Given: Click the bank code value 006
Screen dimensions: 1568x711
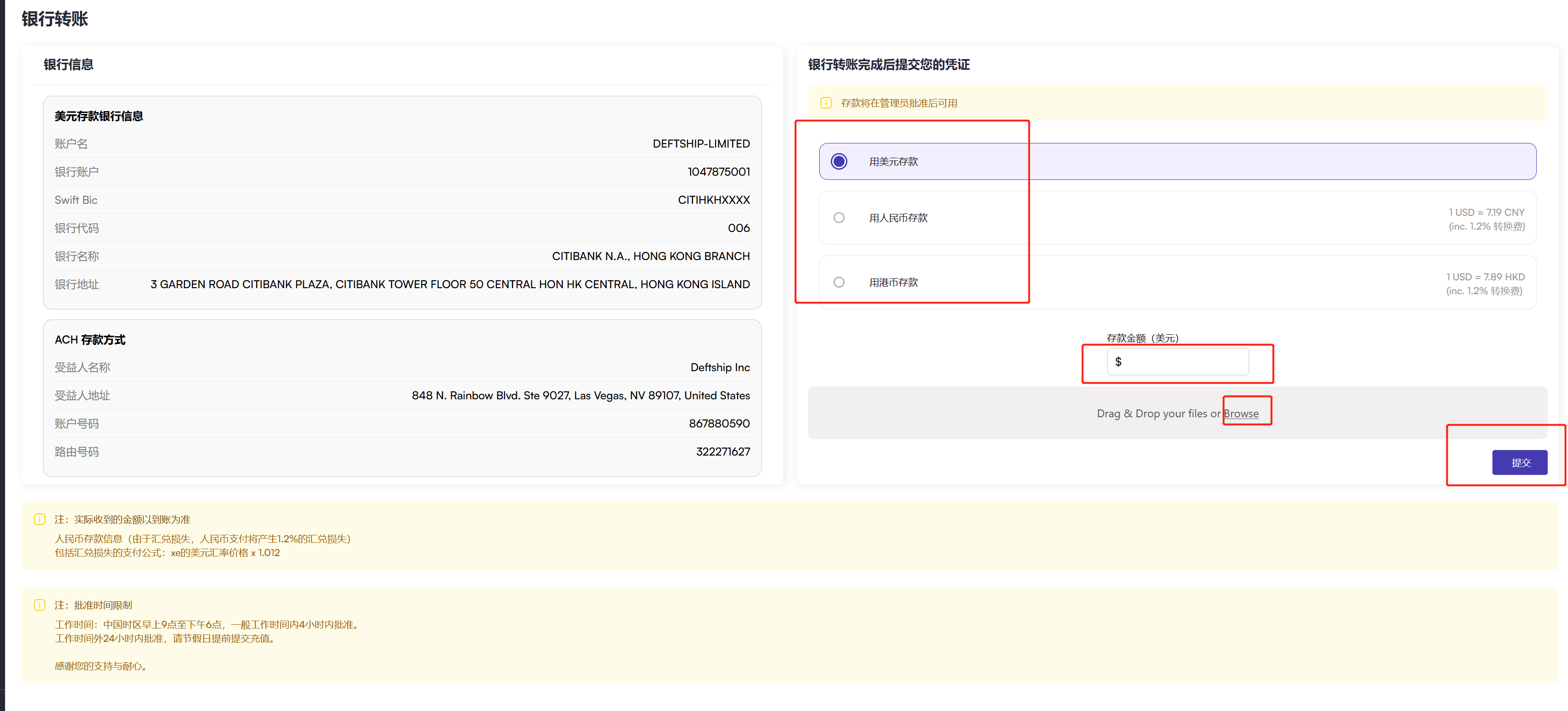Looking at the screenshot, I should [738, 228].
